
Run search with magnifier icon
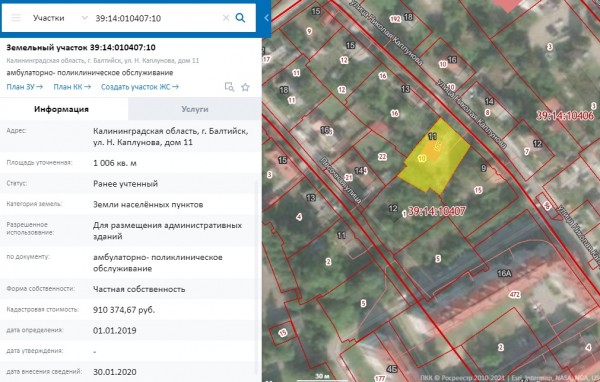240,18
